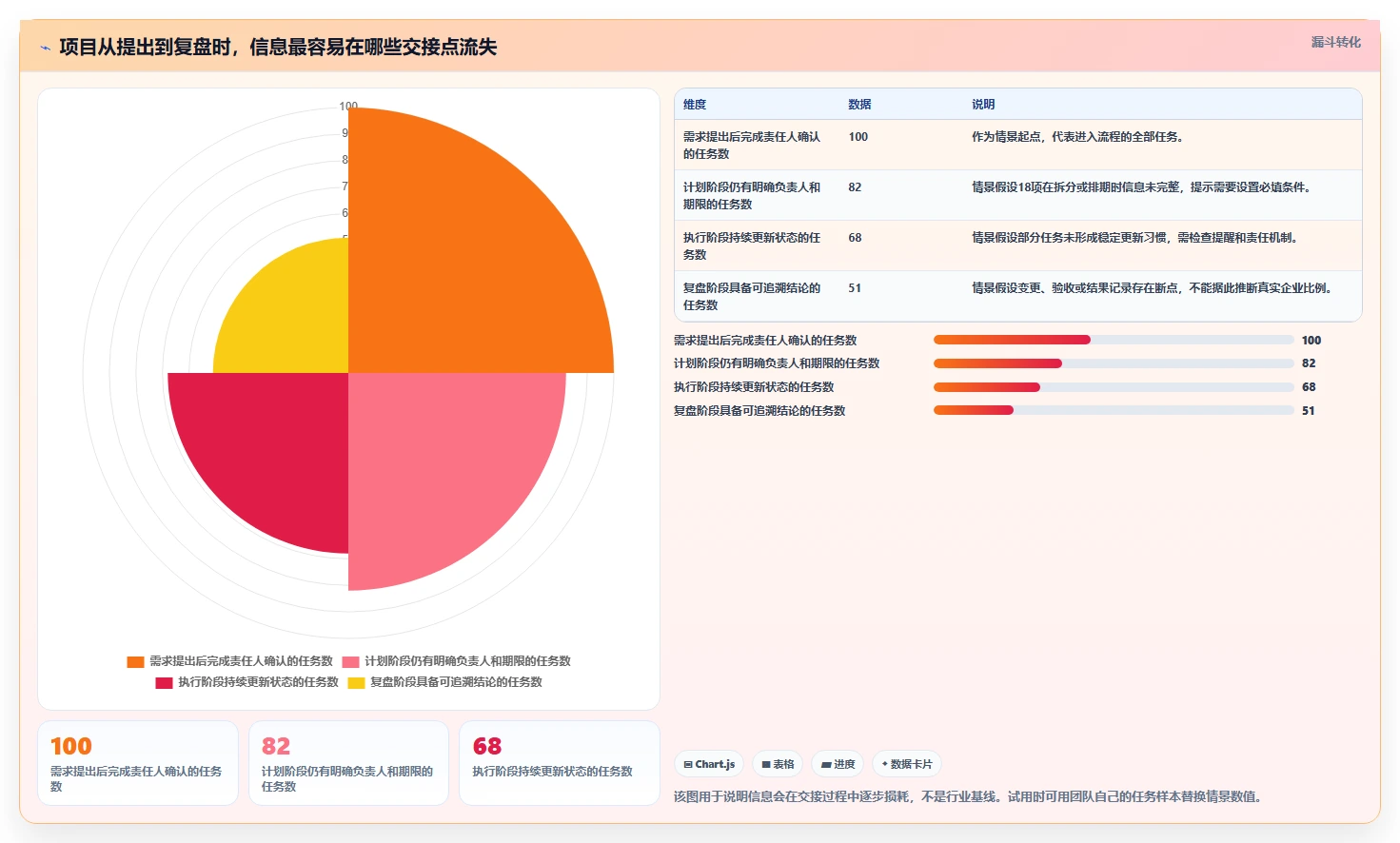Click the 数据卡片 tag
The width and height of the screenshot is (1400, 843).
coord(907,764)
